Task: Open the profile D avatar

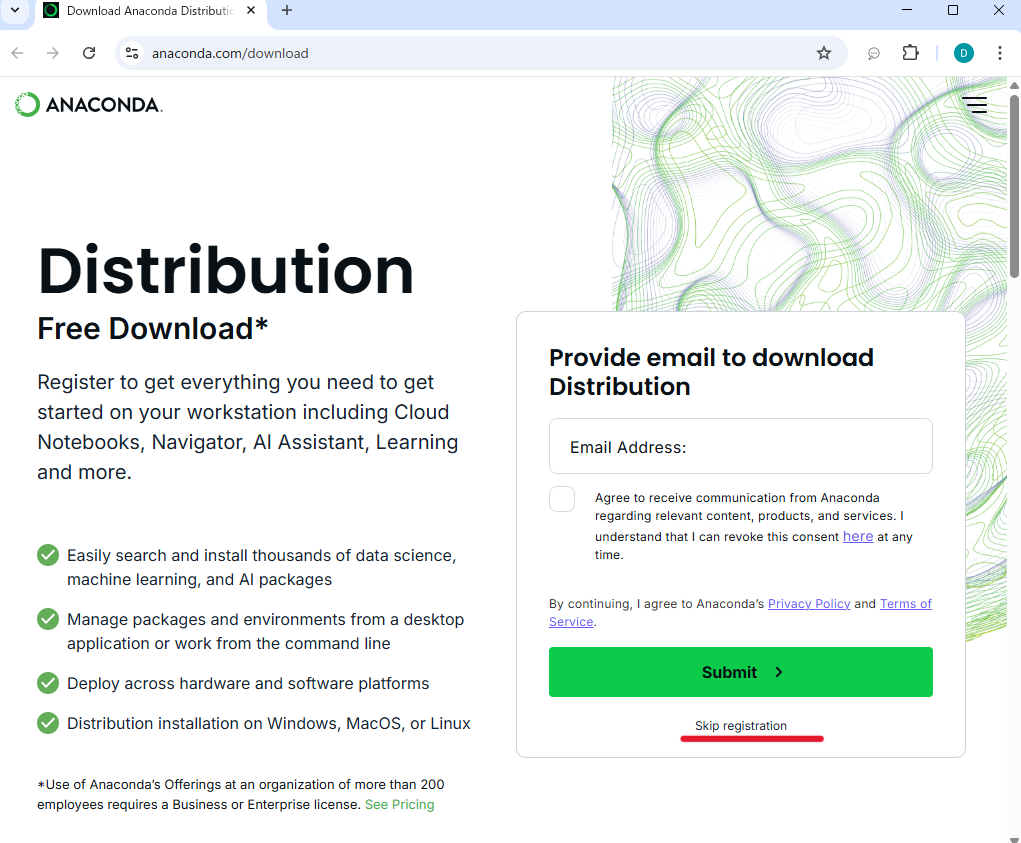Action: (964, 53)
